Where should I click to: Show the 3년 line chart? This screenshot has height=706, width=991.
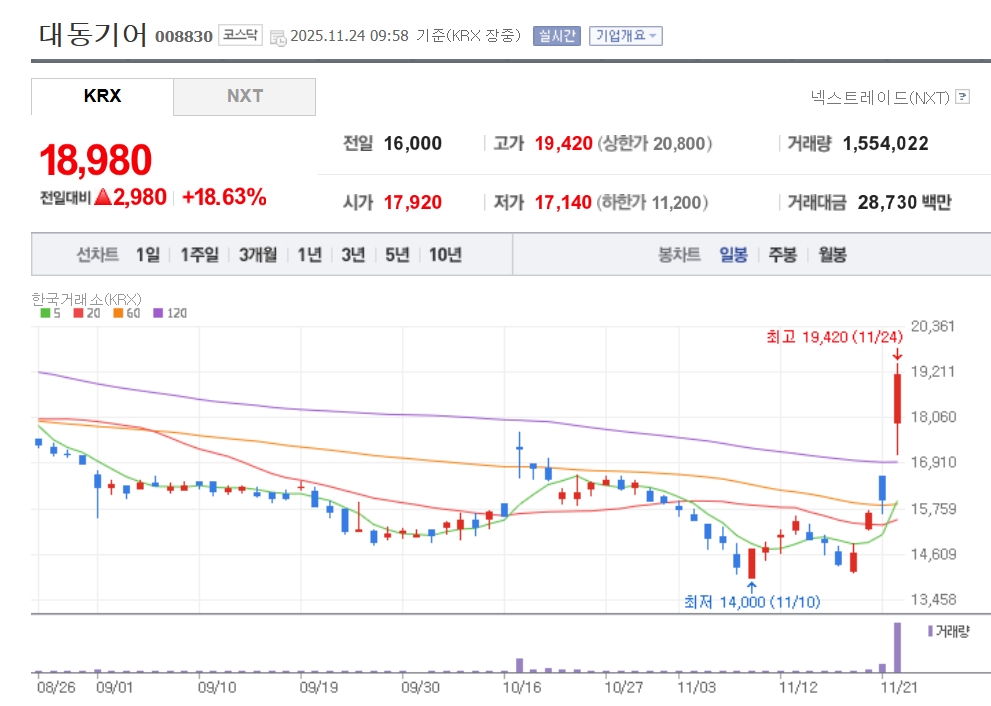(x=353, y=255)
